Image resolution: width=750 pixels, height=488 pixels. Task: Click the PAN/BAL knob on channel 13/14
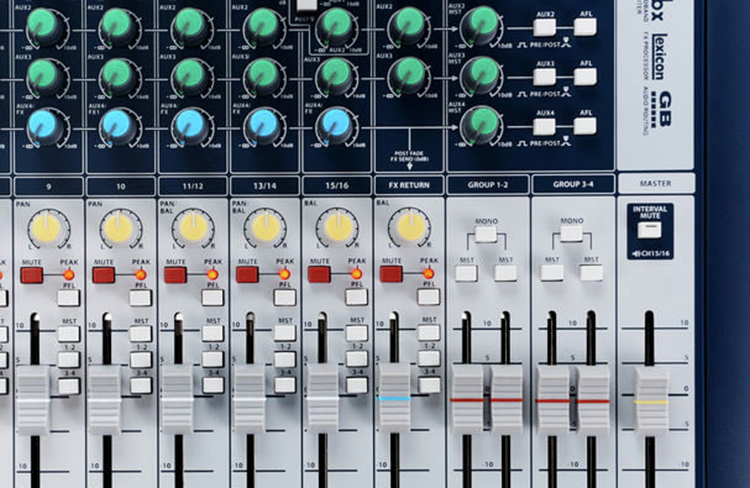coord(264,228)
